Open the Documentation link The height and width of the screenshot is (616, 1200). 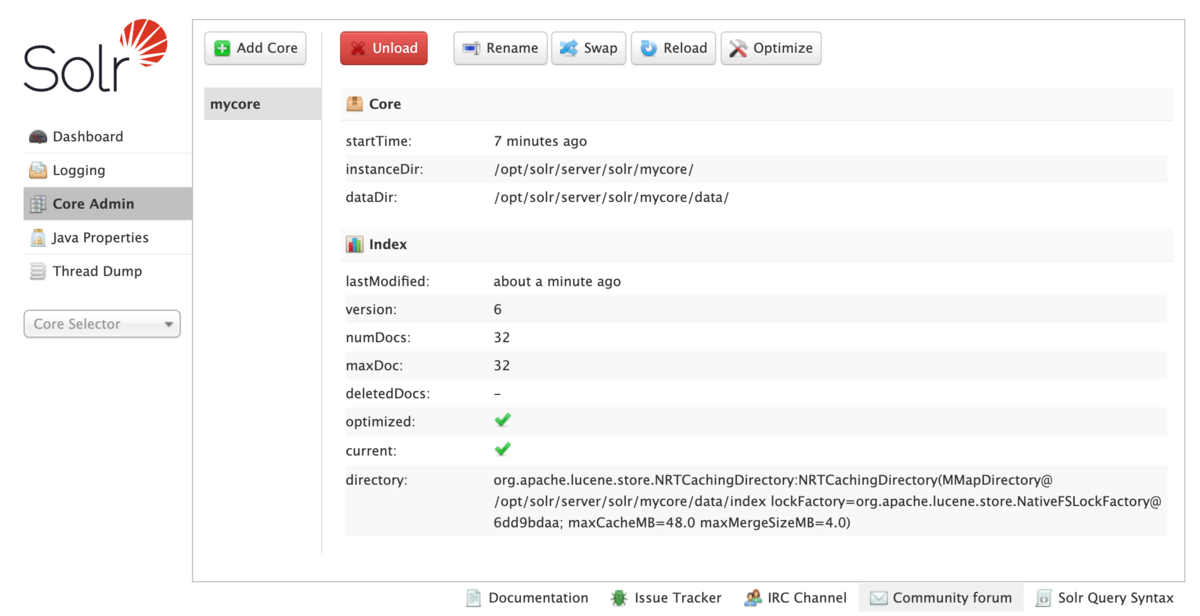tap(527, 598)
